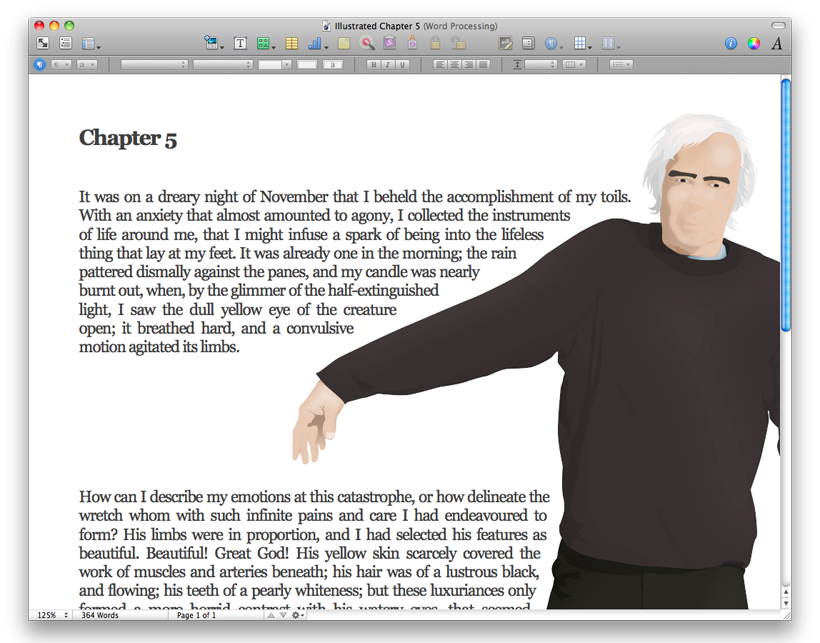Click the scrollbar down arrow
This screenshot has width=820, height=643.
click(785, 603)
